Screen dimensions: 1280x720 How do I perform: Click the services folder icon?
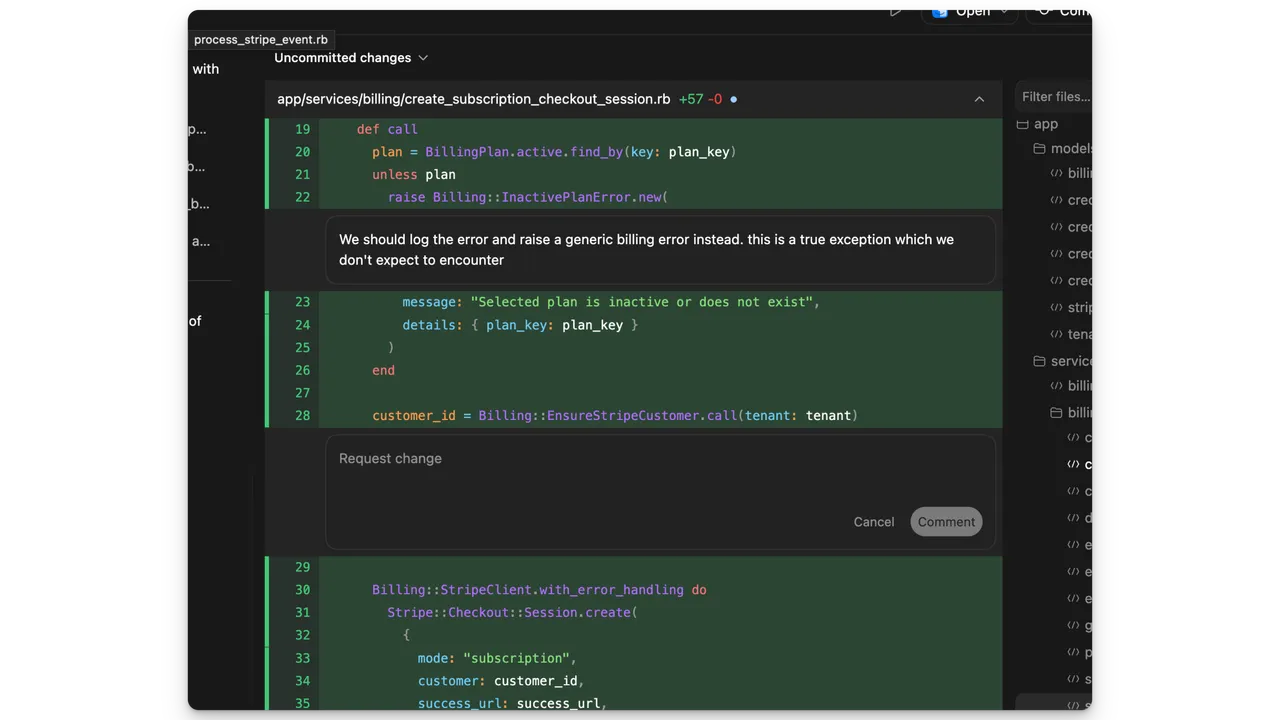(x=1040, y=361)
